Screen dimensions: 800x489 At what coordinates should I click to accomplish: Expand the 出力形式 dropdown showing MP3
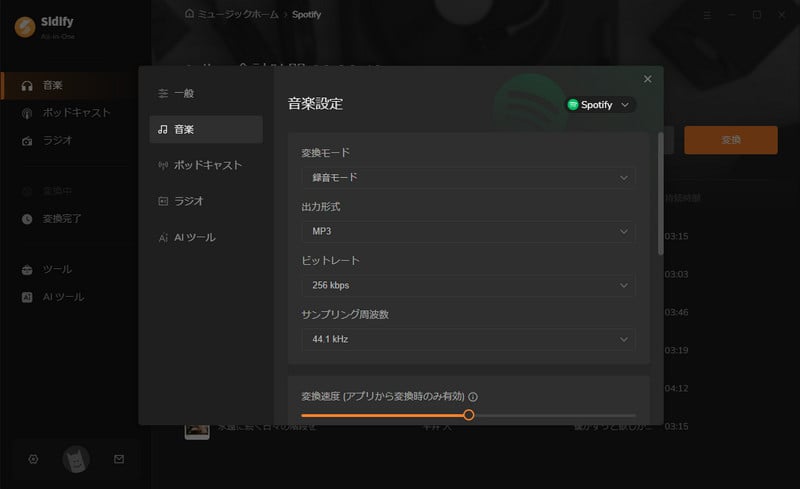(x=468, y=231)
